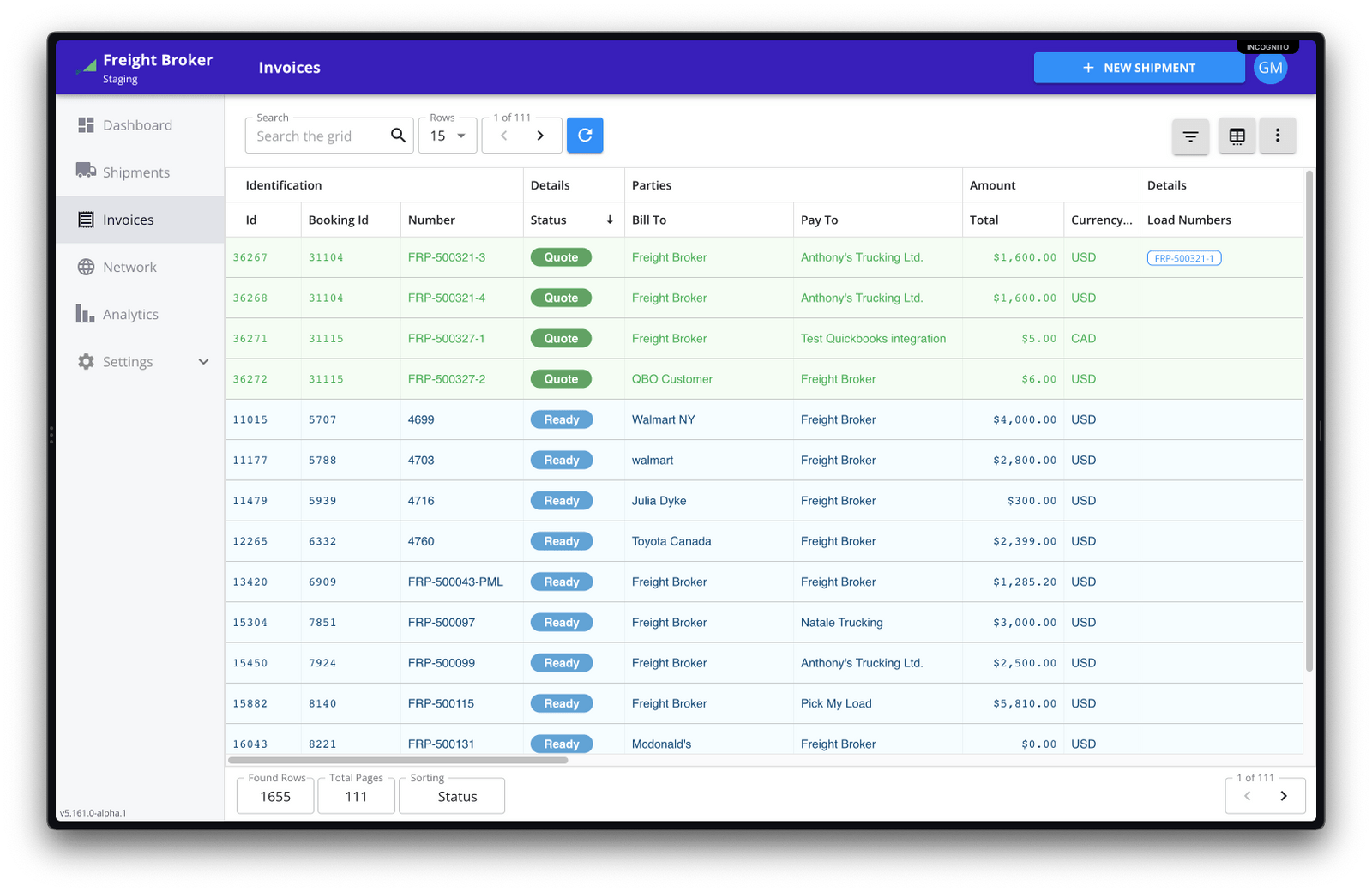This screenshot has height=892, width=1372.
Task: Select the Shipments truck icon
Action: click(86, 172)
